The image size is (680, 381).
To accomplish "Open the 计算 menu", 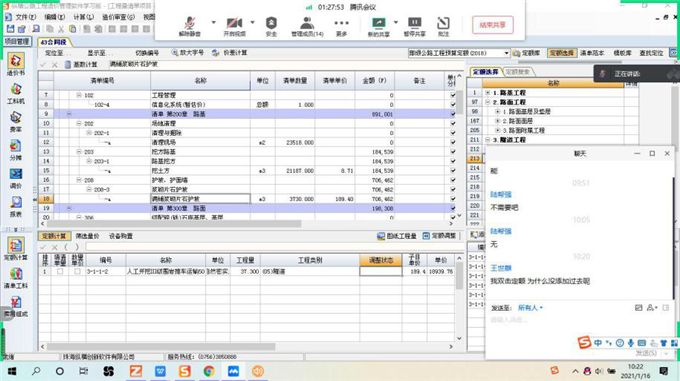I will [84, 17].
